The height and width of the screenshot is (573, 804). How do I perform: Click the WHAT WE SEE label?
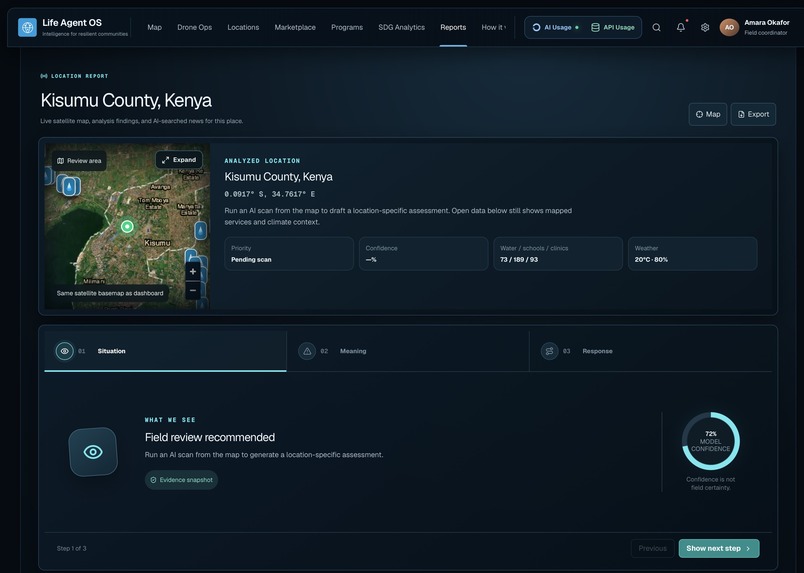coord(170,420)
